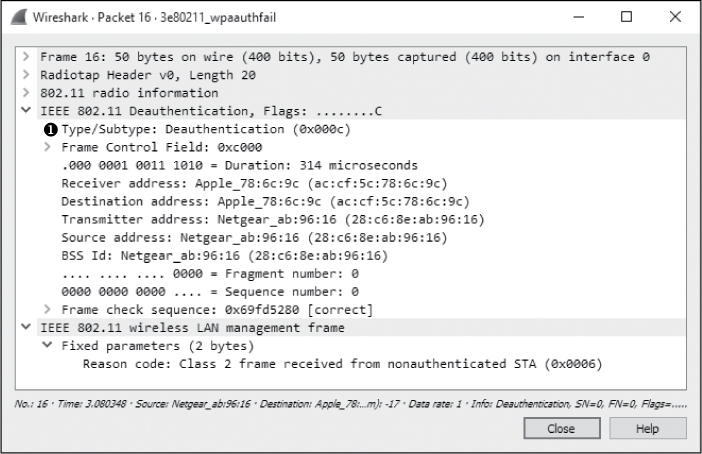The height and width of the screenshot is (454, 702).
Task: Select the Type/Subtype: Deauthentication line
Action: coord(205,129)
